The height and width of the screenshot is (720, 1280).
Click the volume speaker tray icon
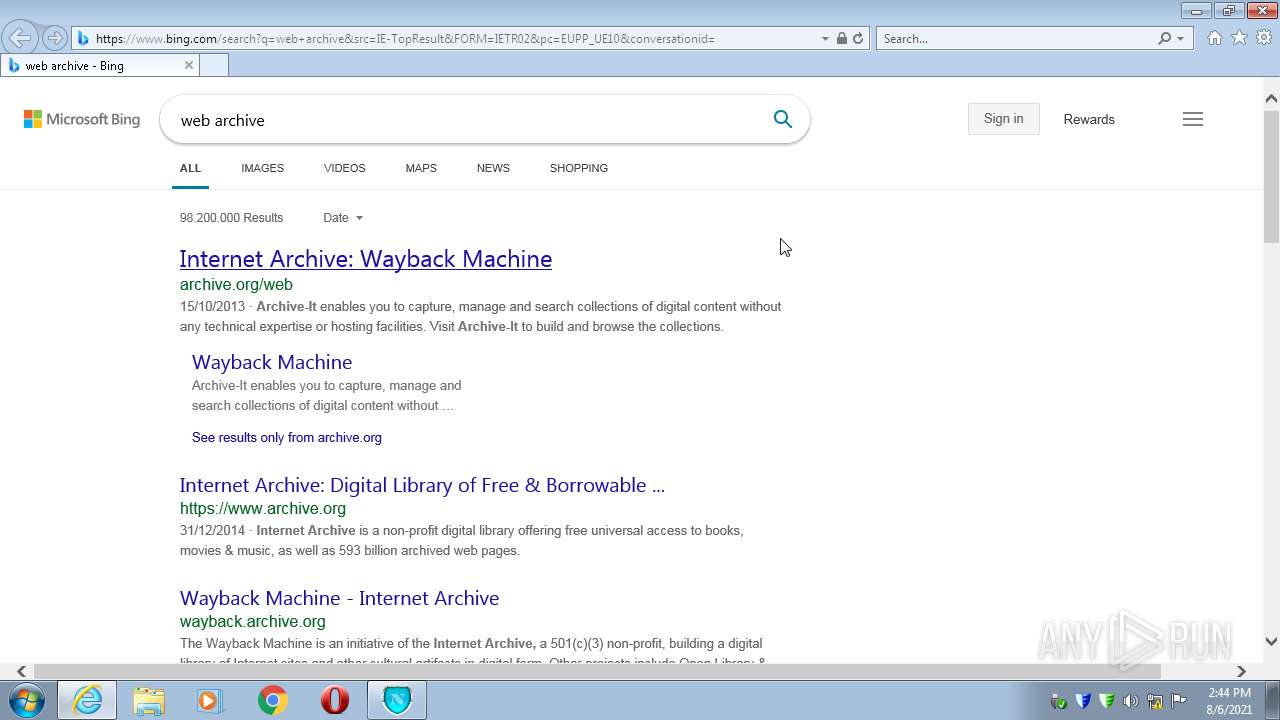1131,701
